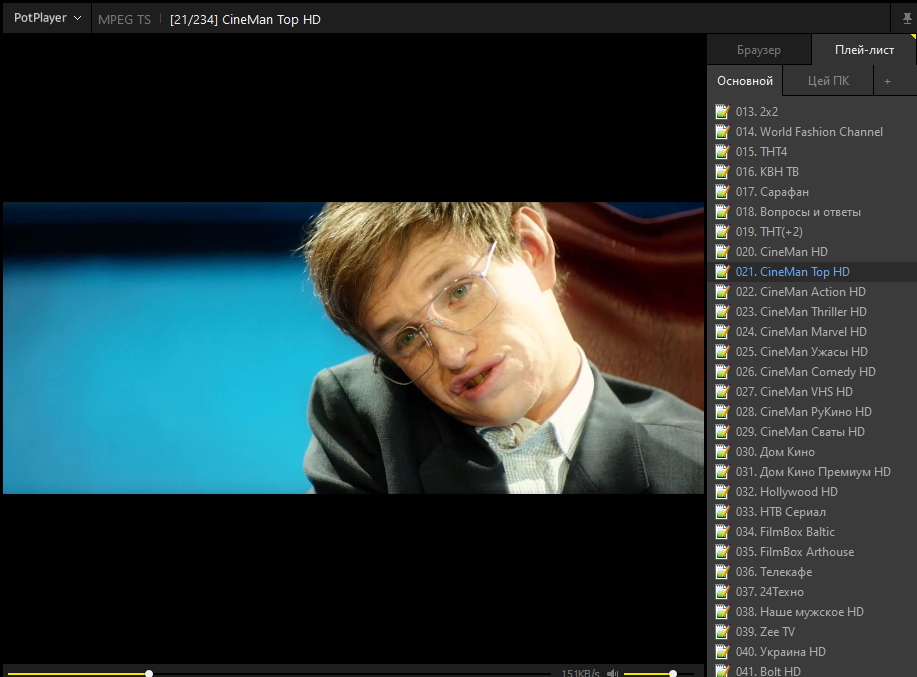
Task: Open the PotPlayer main menu dropdown
Action: point(47,18)
